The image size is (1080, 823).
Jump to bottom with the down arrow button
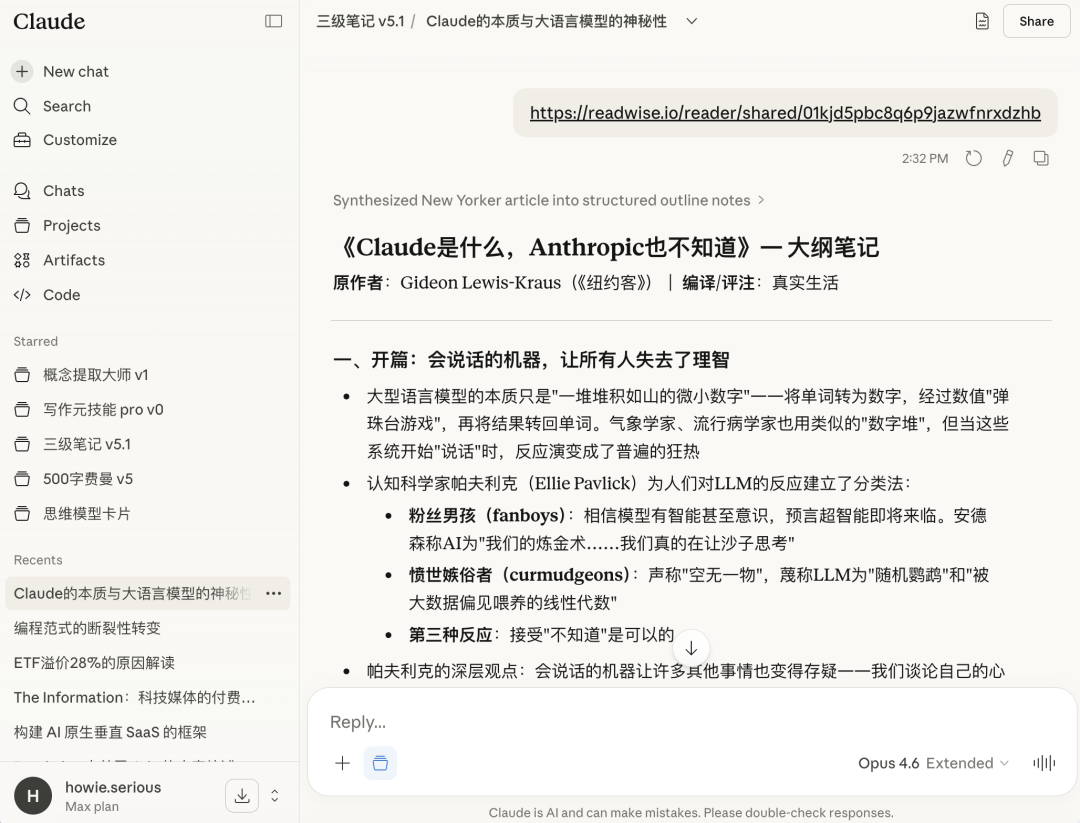tap(691, 648)
